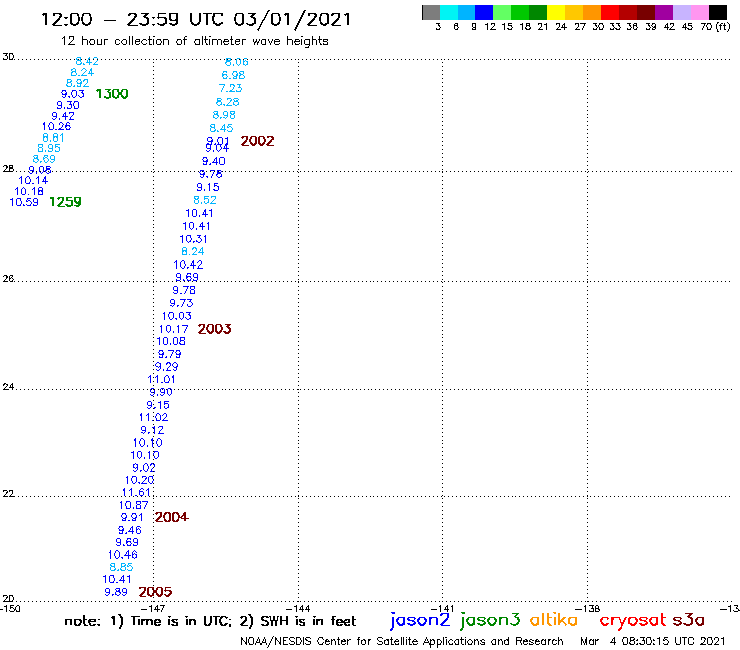
Task: Click the 'Mar 4 08:30:15 UTC 2021' timestamp
Action: coord(653,642)
